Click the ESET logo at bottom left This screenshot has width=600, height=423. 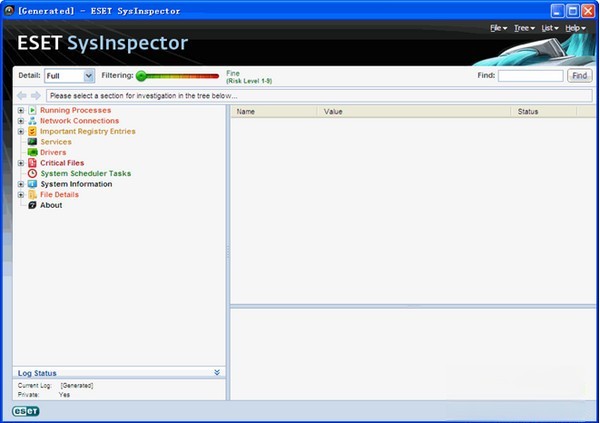pos(26,411)
